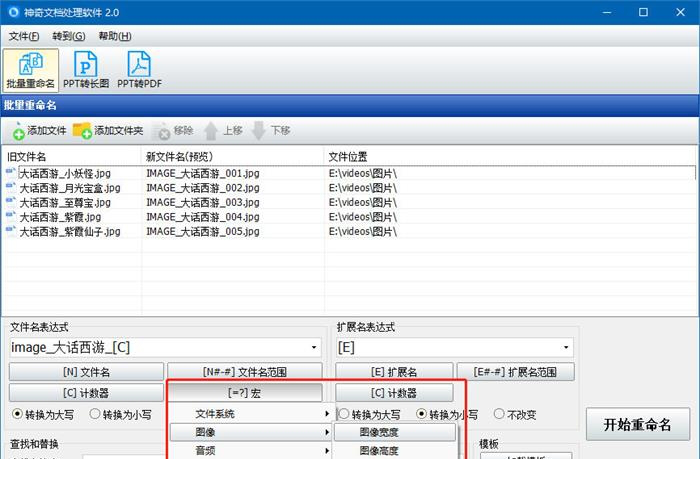700x477 pixels.
Task: Open the PPT转长图 tool
Action: 86,70
